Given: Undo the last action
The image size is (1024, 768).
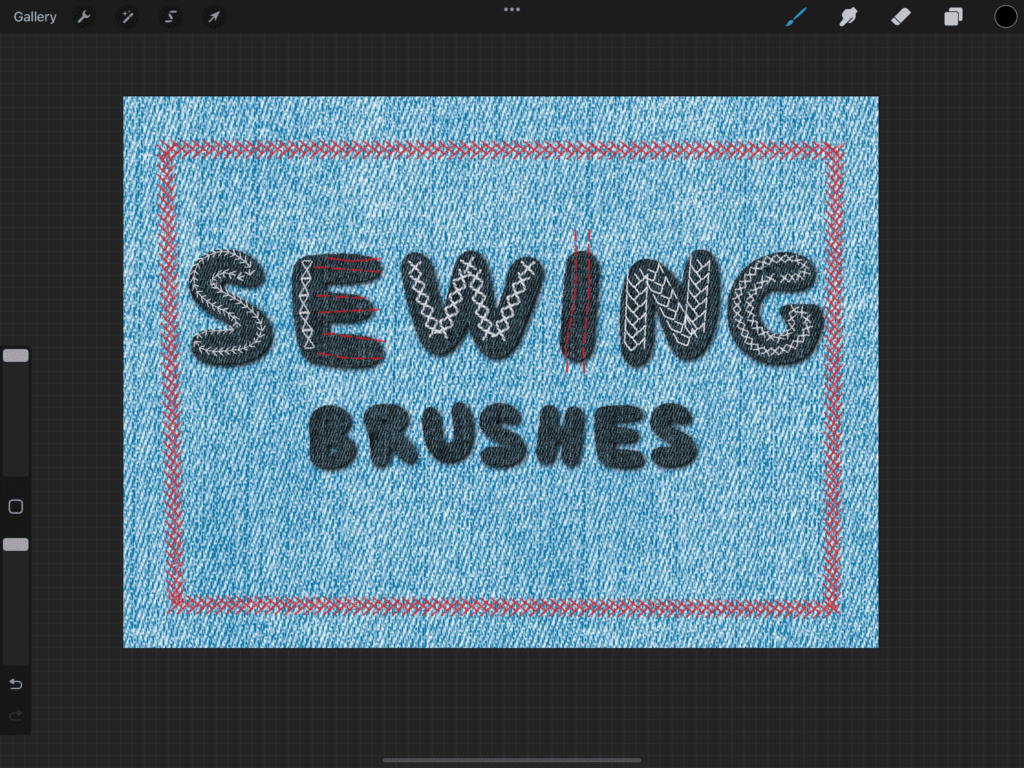Looking at the screenshot, I should pyautogui.click(x=16, y=684).
